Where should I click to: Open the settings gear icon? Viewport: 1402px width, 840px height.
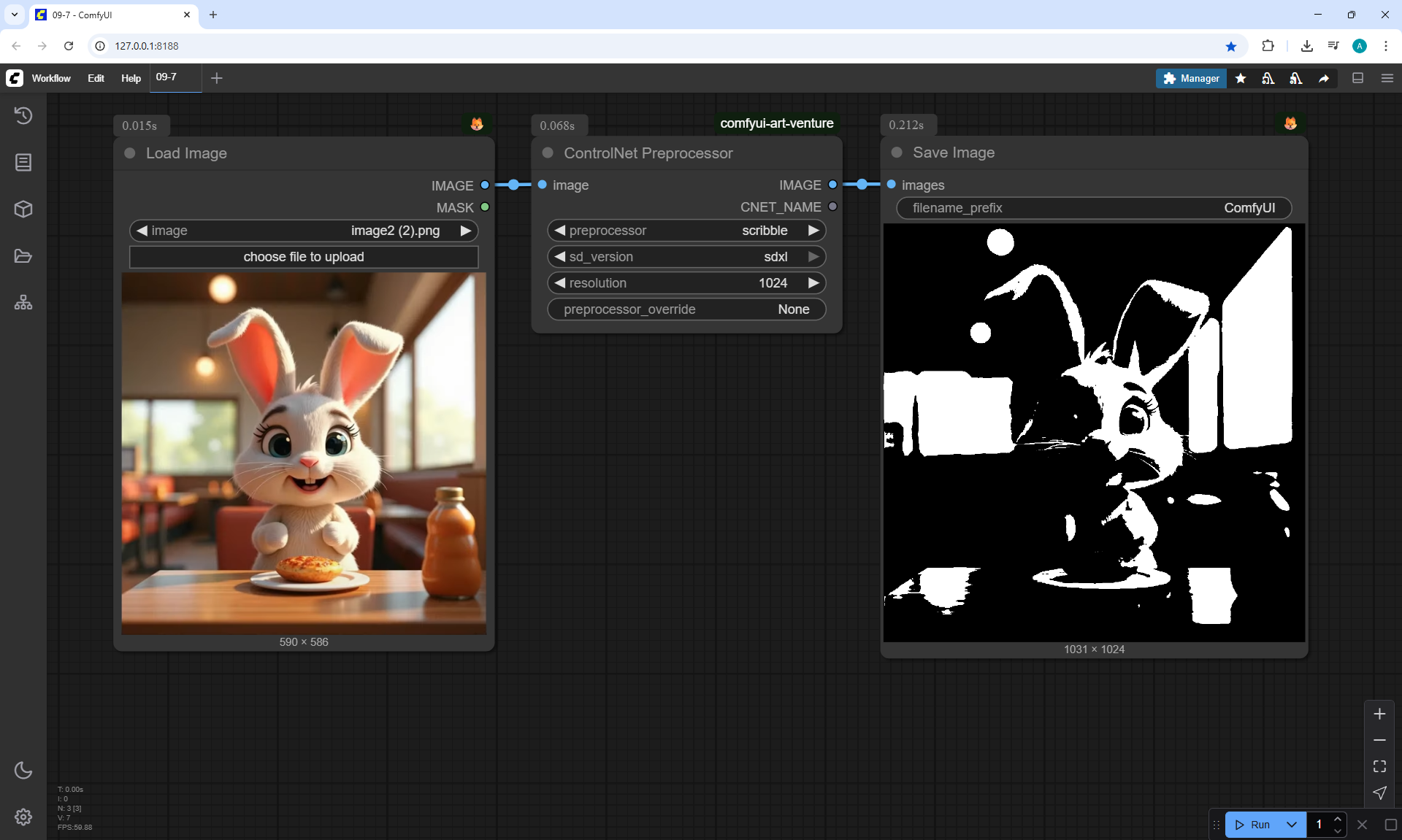(x=23, y=817)
